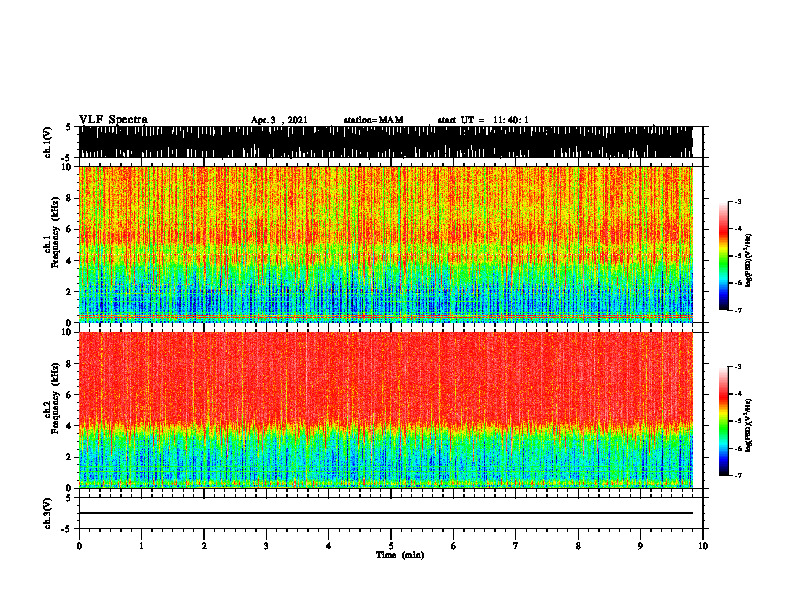Click time axis tick label 4
Image resolution: width=792 pixels, height=612 pixels.
(329, 546)
